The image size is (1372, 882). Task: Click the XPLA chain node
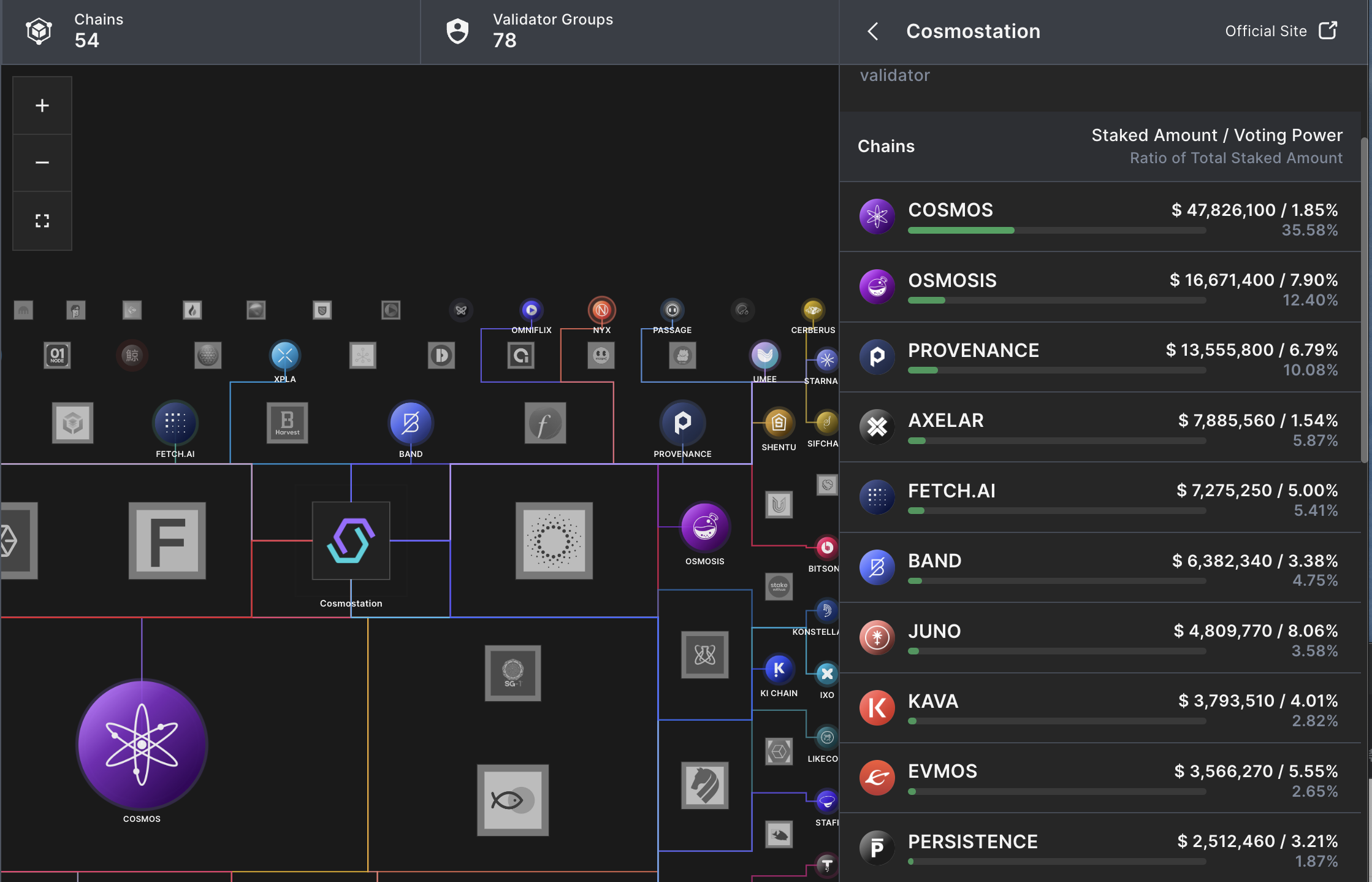[284, 355]
